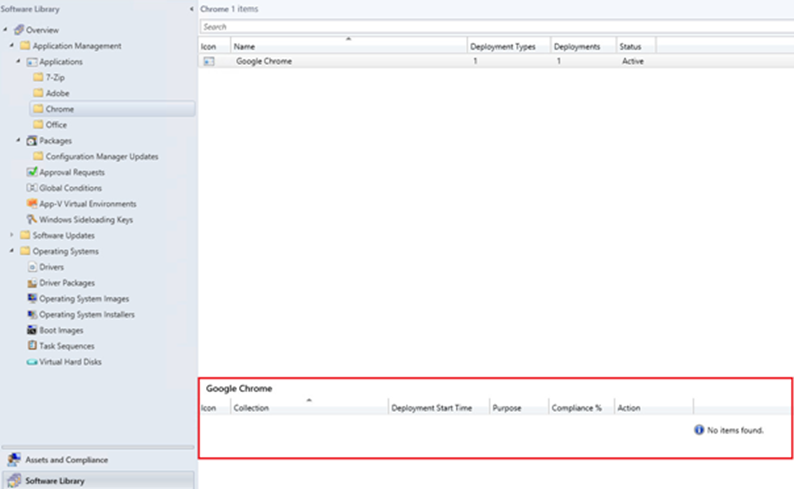Select the Chrome folder in tree
This screenshot has width=794, height=489.
[x=112, y=109]
